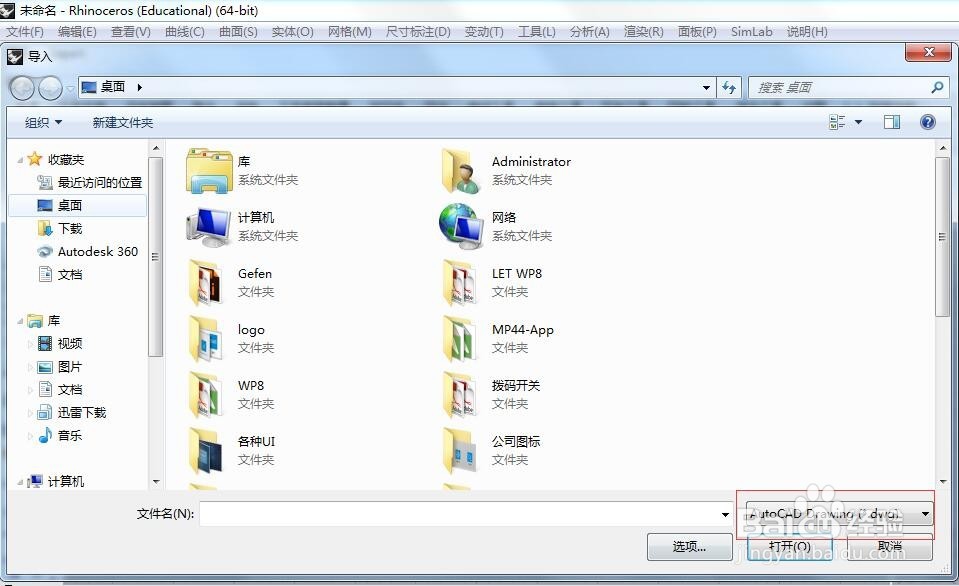Open the help question mark icon
The width and height of the screenshot is (959, 586).
[x=928, y=122]
